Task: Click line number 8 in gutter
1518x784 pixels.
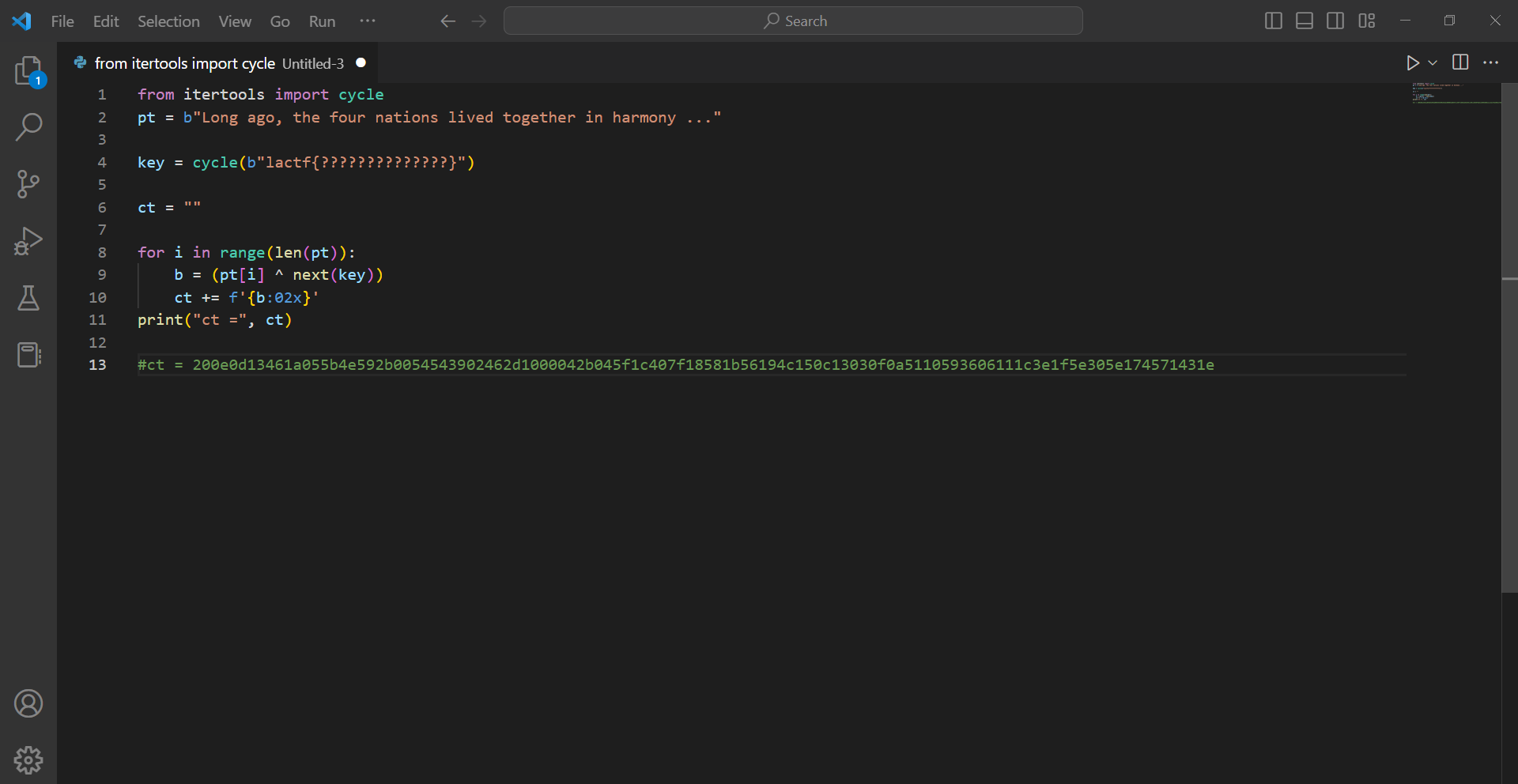Action: click(102, 253)
